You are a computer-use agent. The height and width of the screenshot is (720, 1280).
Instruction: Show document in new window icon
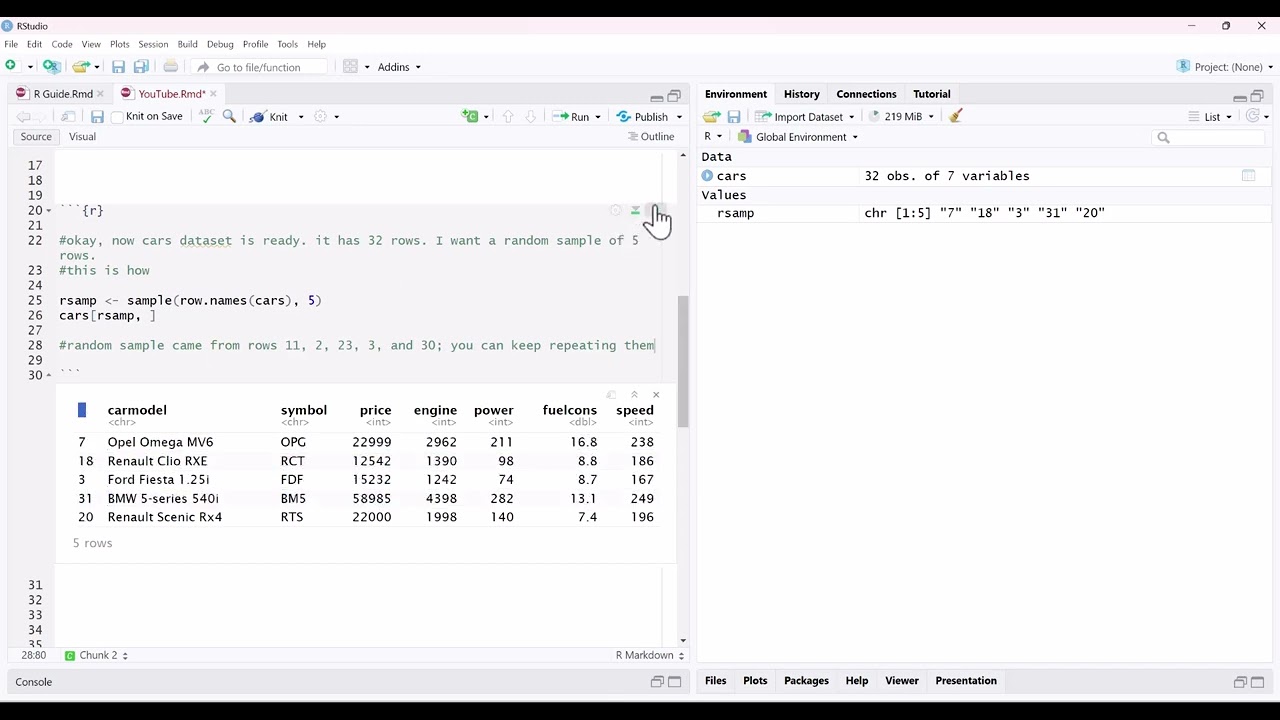pyautogui.click(x=68, y=117)
